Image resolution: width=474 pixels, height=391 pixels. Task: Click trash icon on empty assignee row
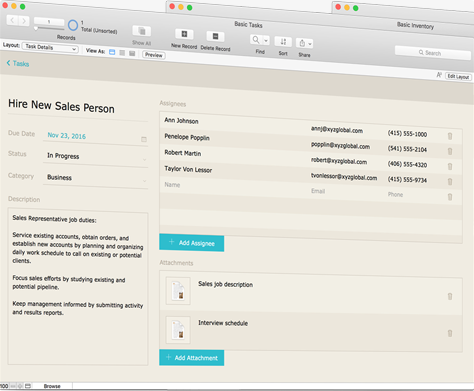450,197
